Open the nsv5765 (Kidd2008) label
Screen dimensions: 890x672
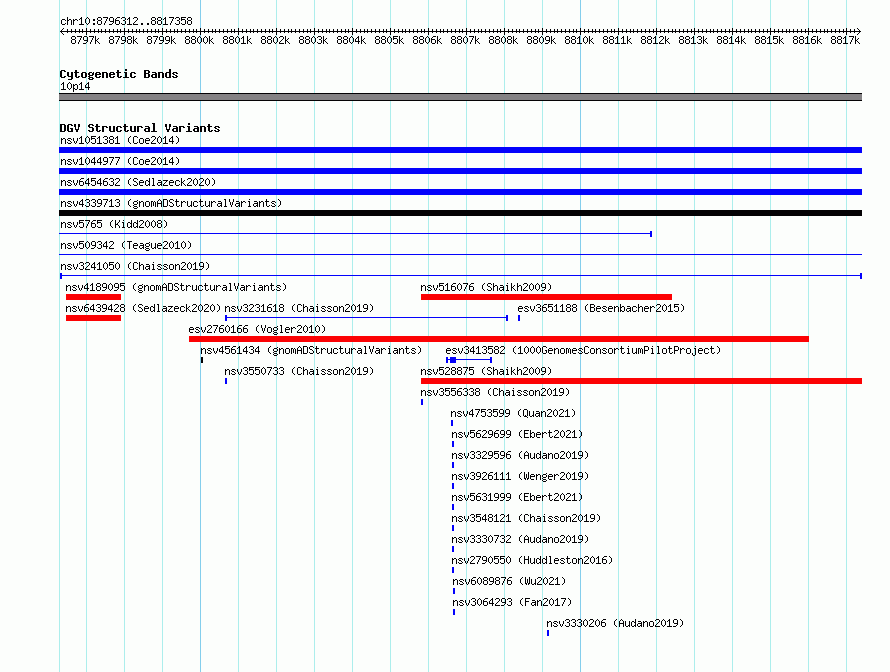[114, 224]
